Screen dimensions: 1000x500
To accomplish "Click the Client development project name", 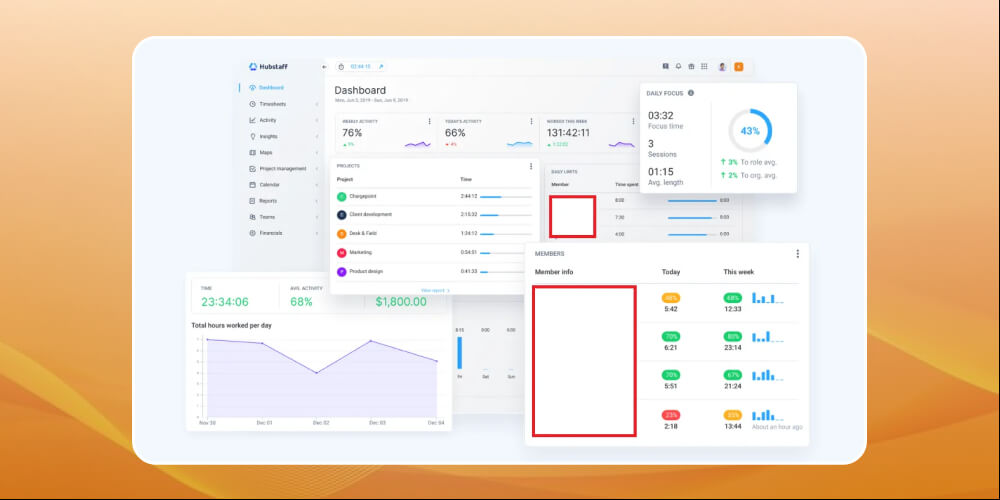I will click(x=371, y=215).
